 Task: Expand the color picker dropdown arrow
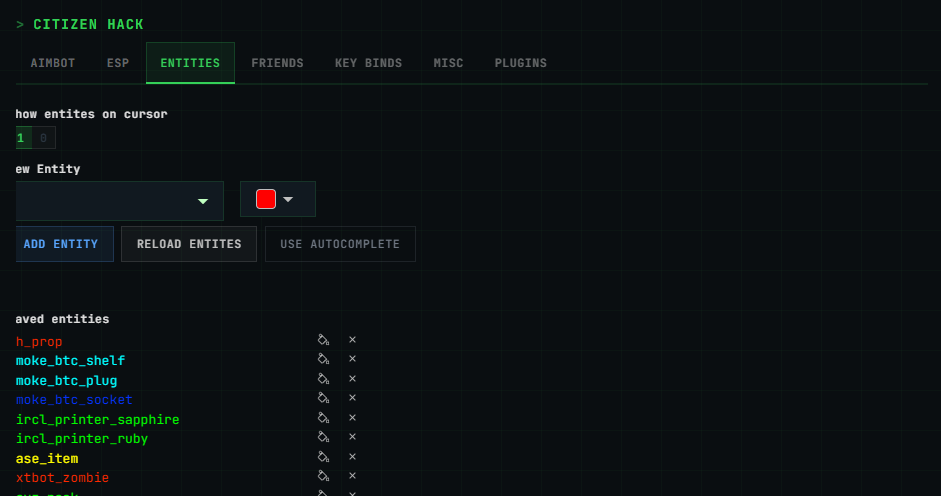288,199
